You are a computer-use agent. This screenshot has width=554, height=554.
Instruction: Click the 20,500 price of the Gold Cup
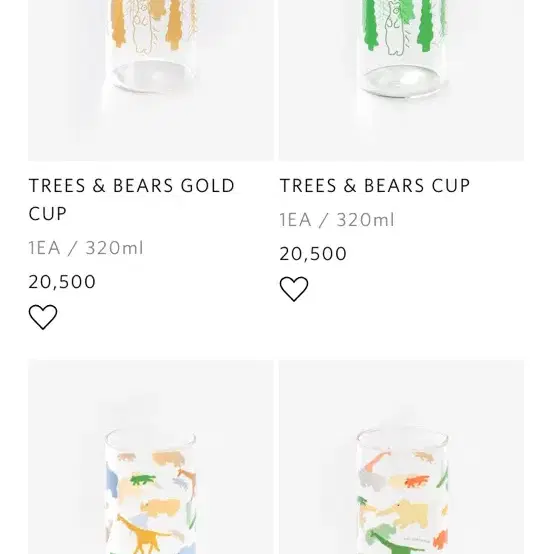[62, 282]
